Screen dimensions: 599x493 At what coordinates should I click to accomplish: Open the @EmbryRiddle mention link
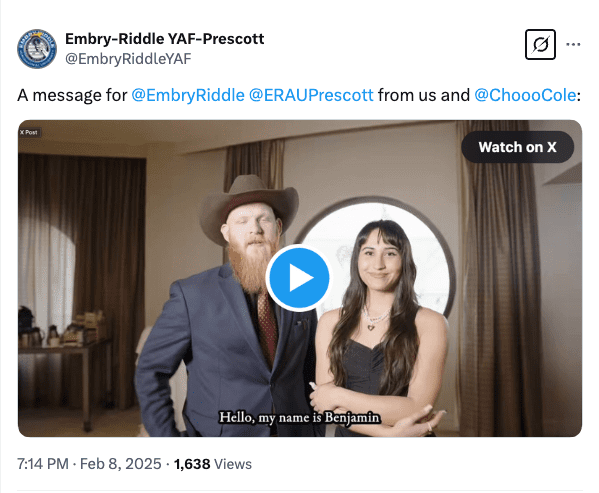(188, 95)
